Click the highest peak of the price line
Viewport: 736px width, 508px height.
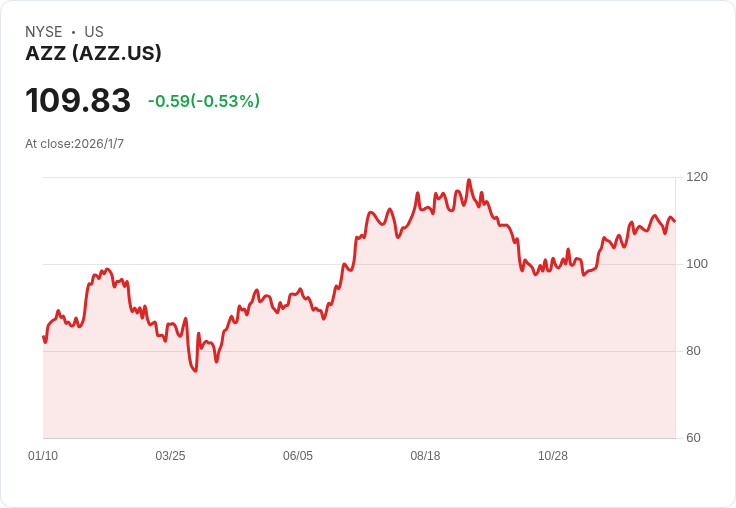[469, 181]
